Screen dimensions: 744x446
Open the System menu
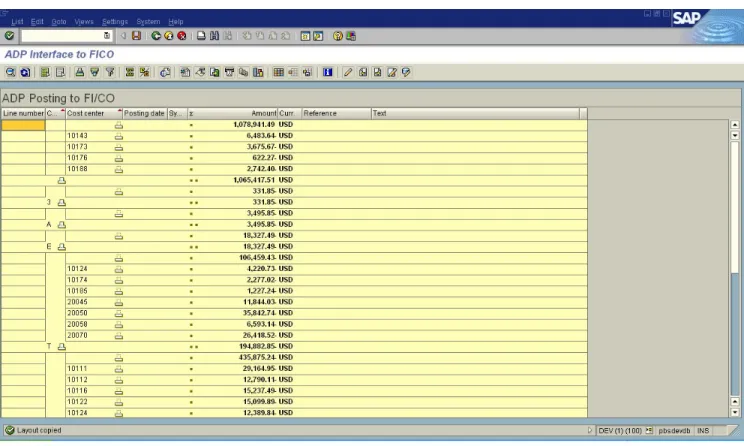pos(148,21)
